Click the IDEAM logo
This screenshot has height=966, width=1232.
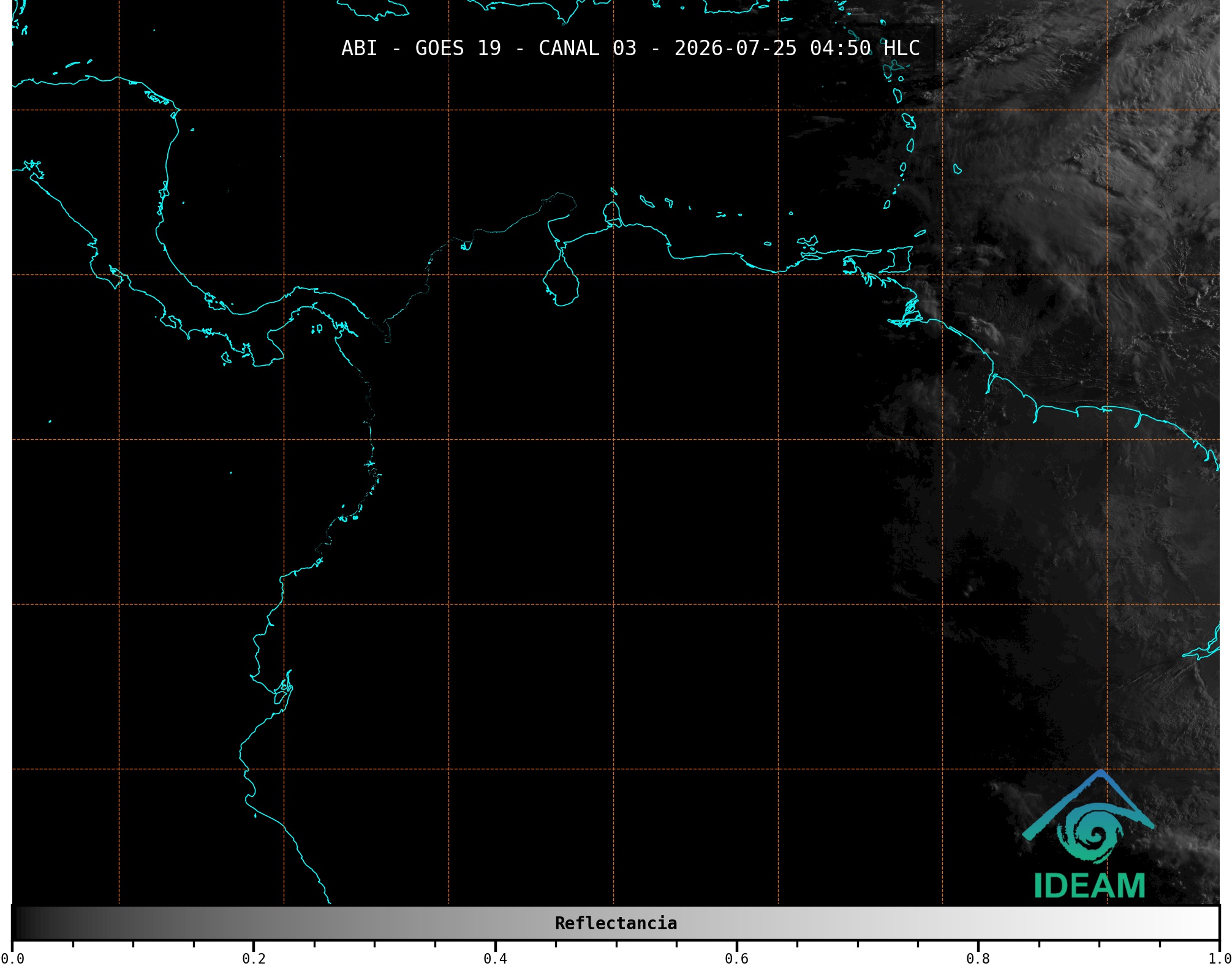pos(1089,834)
